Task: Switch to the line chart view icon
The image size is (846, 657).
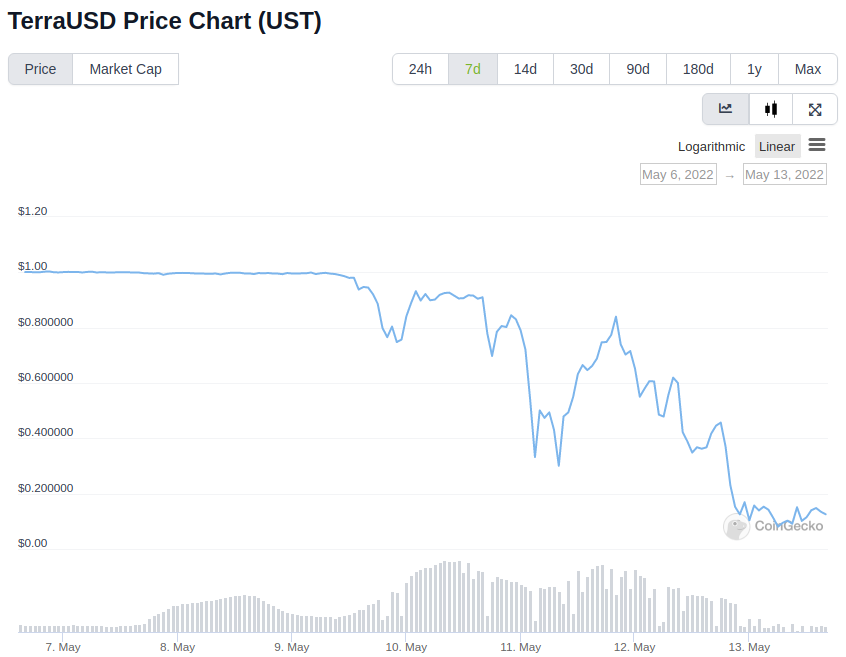Action: point(726,109)
